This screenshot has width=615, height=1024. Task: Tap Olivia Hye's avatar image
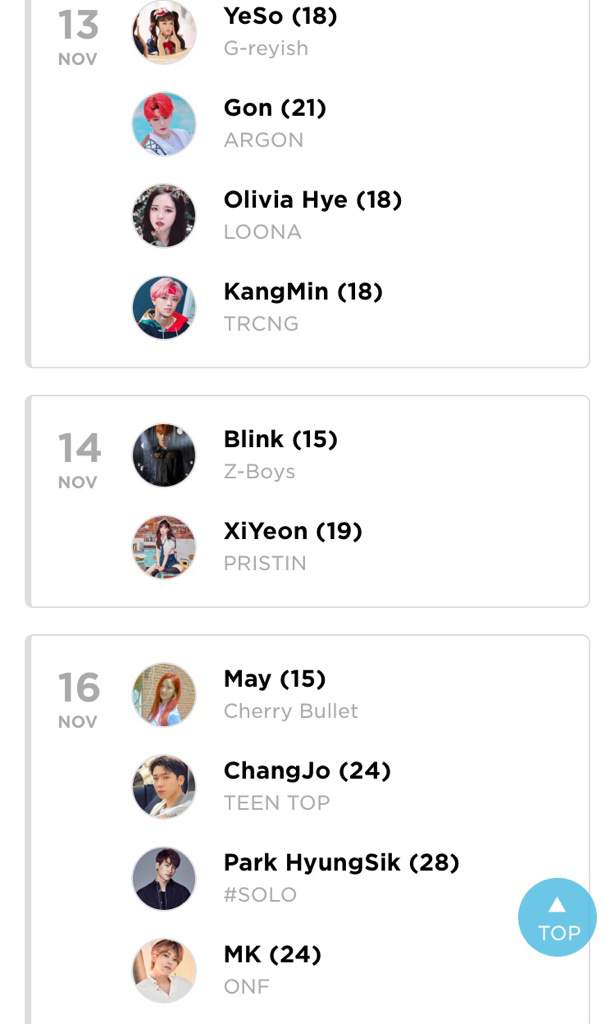164,216
